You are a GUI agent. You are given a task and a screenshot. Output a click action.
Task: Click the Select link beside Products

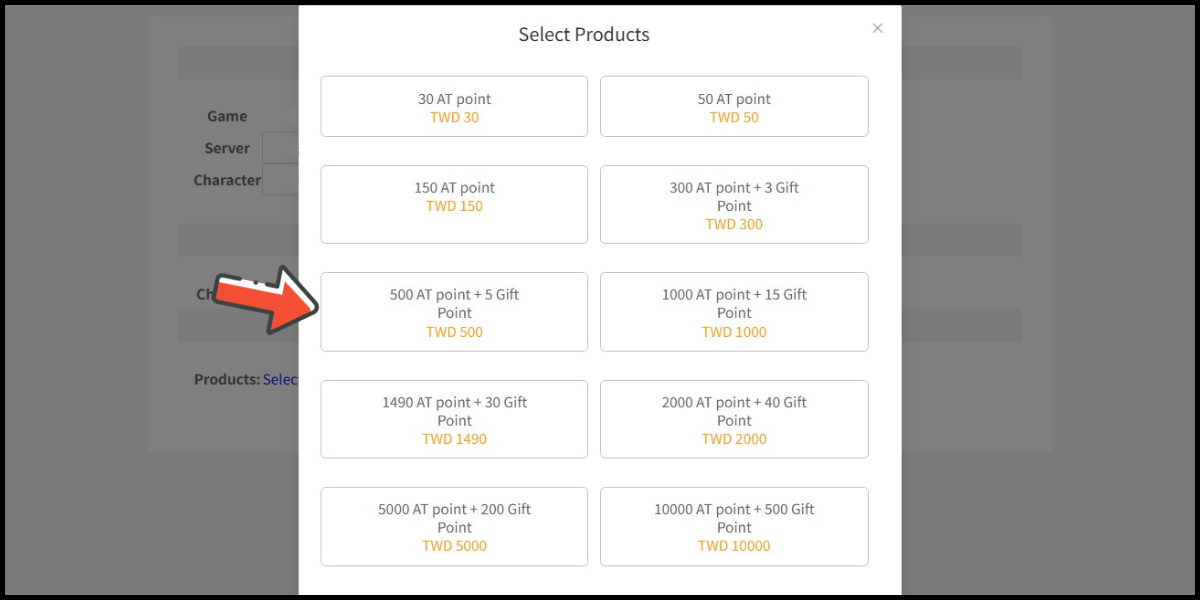[281, 380]
